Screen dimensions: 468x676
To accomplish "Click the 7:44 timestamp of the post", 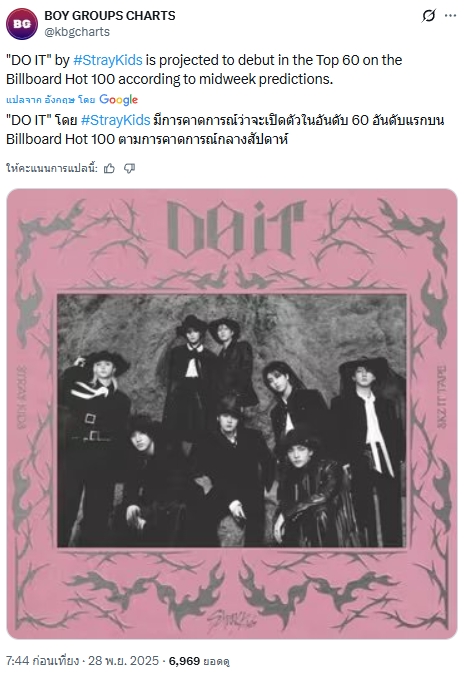I will point(18,660).
